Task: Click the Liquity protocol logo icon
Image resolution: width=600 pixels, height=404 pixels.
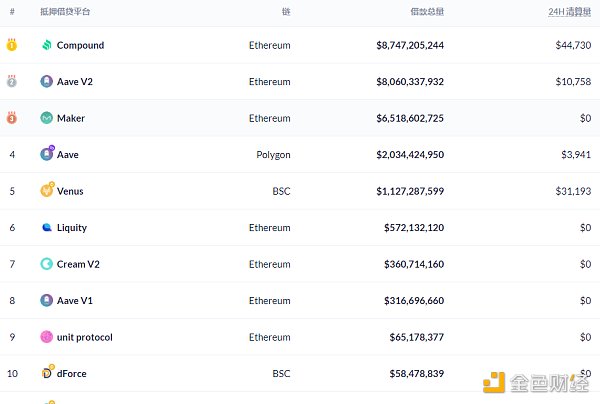Action: [46, 227]
